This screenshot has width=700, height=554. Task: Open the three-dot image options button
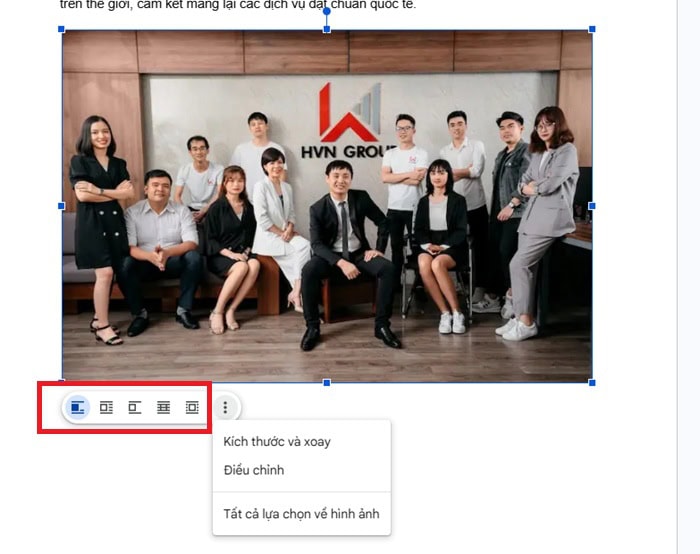[x=225, y=407]
